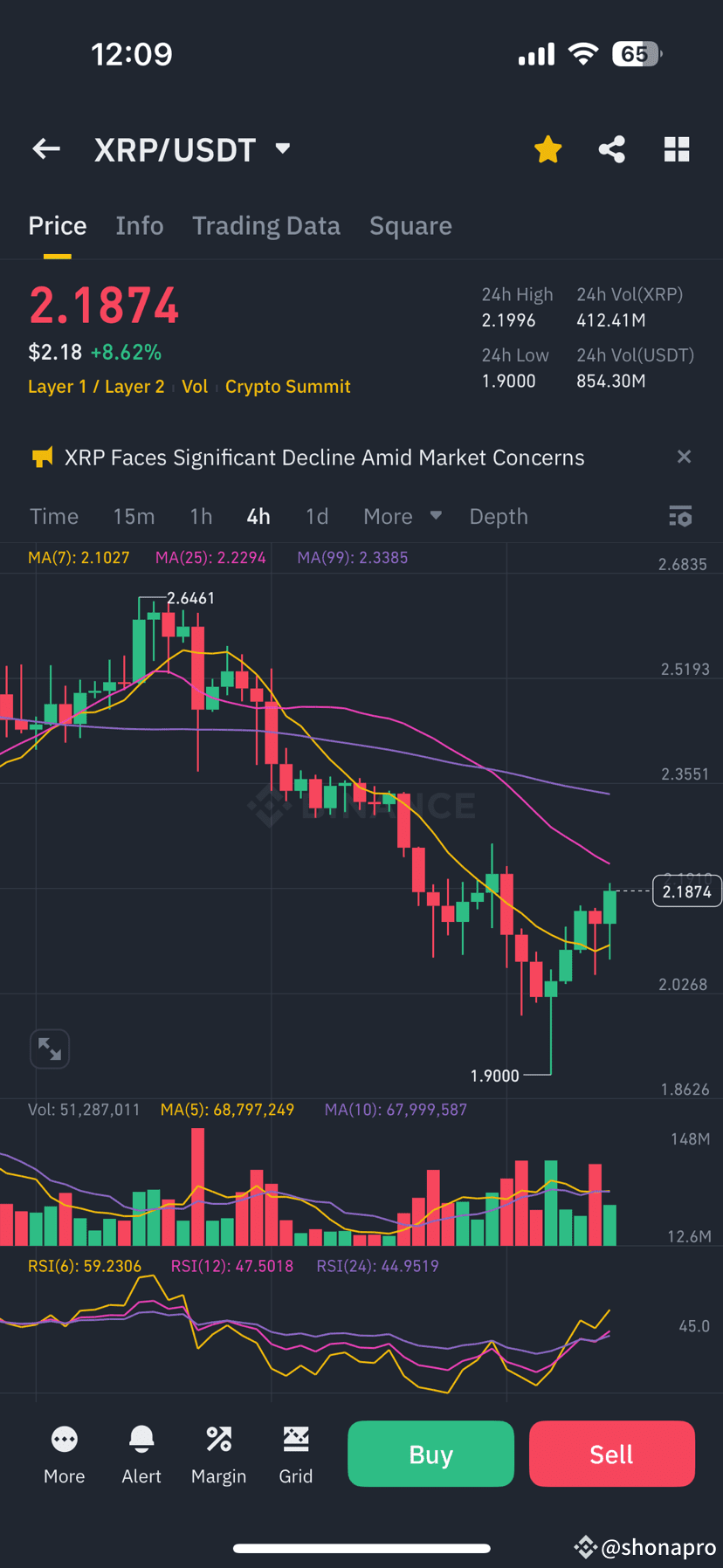Open the XRP/USDT pair selector dropdown

pyautogui.click(x=194, y=148)
